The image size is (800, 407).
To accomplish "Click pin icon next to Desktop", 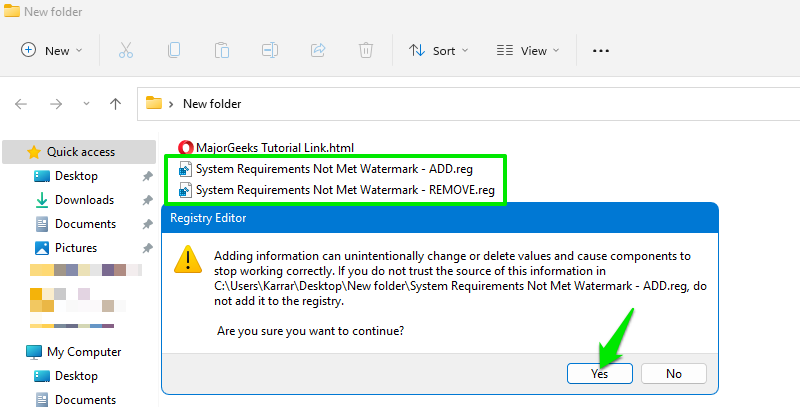I will click(x=147, y=176).
